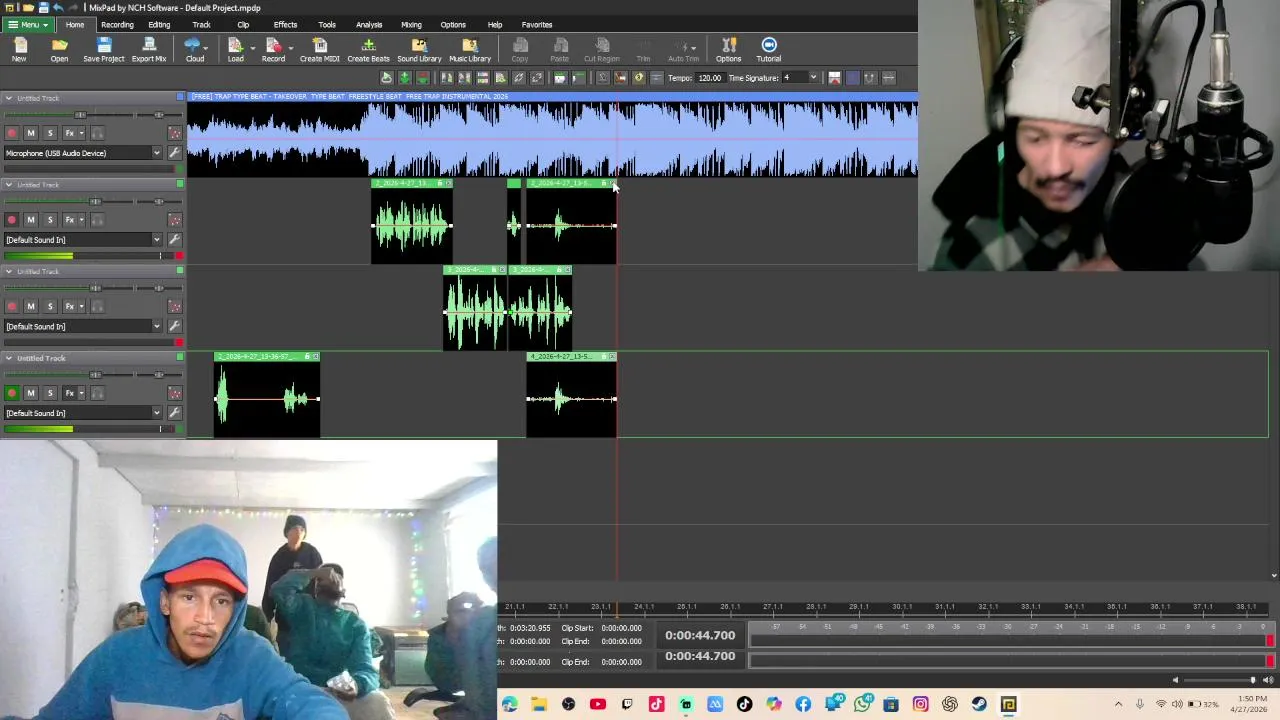Select the blue beat clip on track one
The width and height of the screenshot is (1280, 720).
(552, 136)
